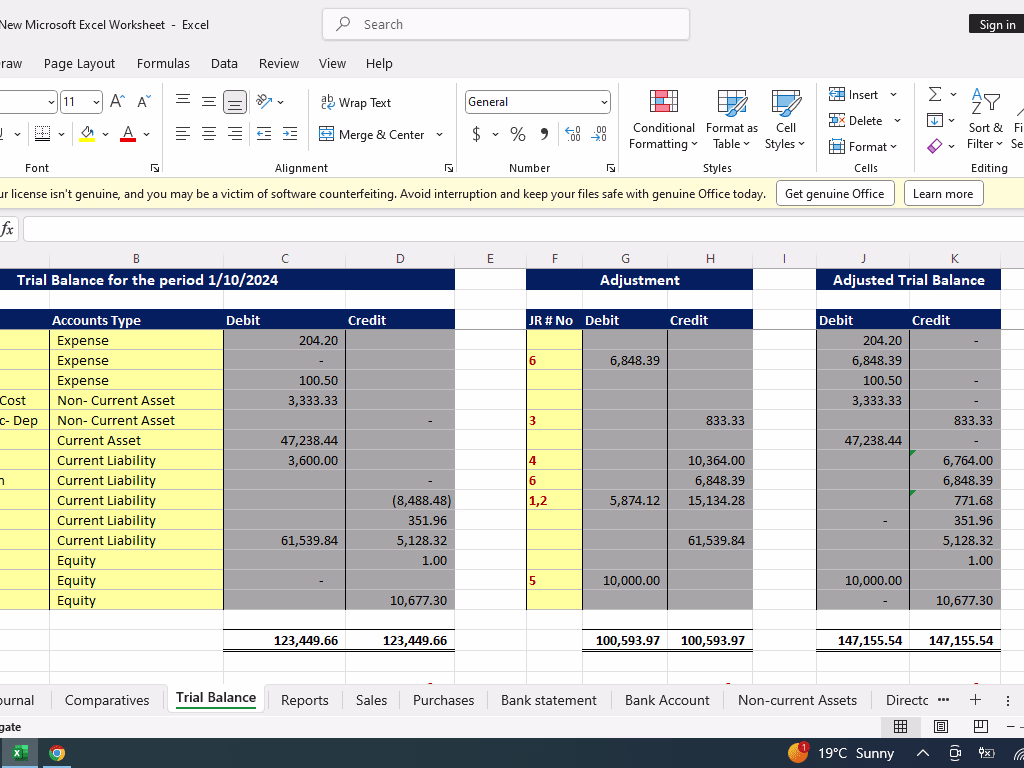The image size is (1024, 768).
Task: Apply the yellow Fill Color swatch
Action: pyautogui.click(x=88, y=134)
